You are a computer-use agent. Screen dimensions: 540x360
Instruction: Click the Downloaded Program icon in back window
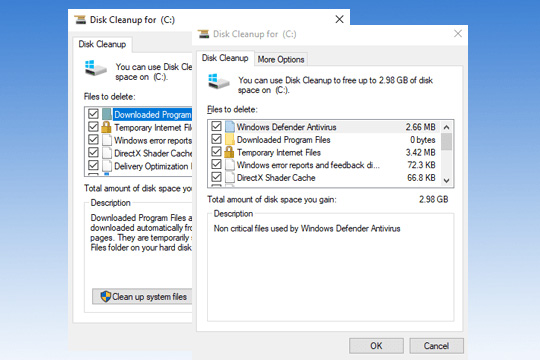pyautogui.click(x=107, y=114)
